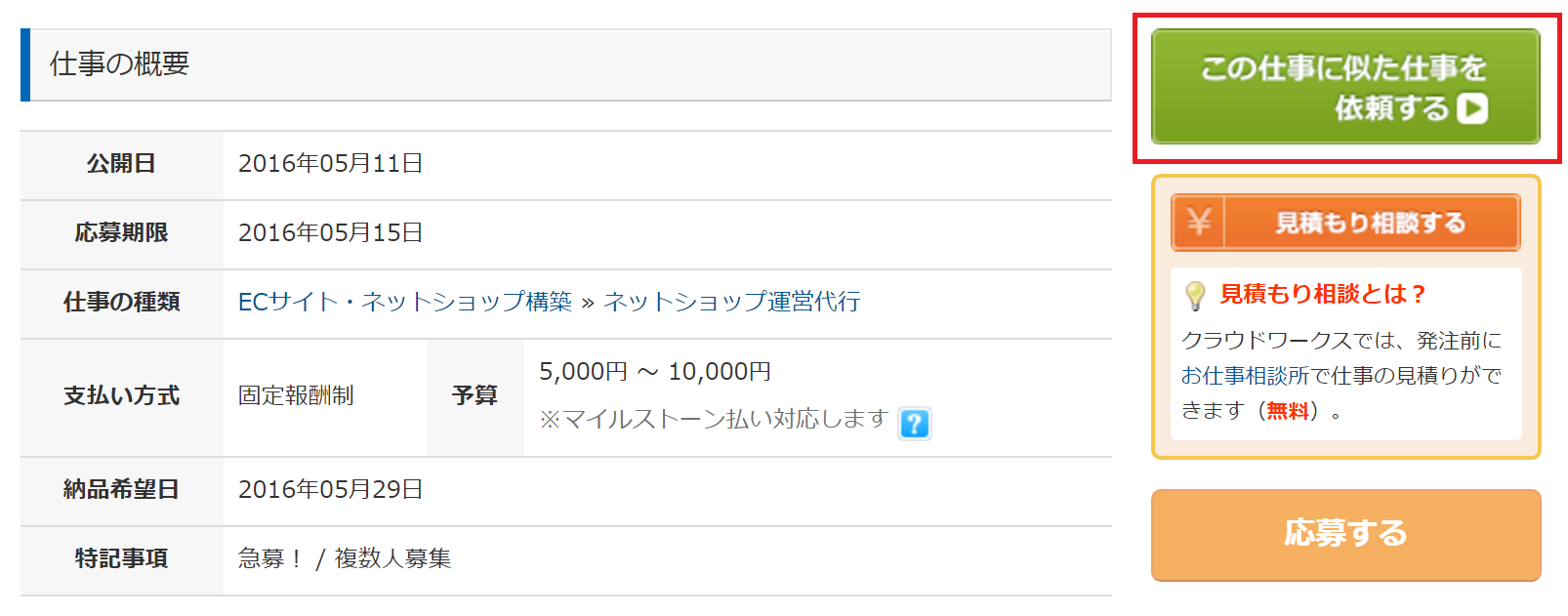The image size is (1568, 616).
Task: Click the マイルストーン払い対応します note
Action: 714,420
